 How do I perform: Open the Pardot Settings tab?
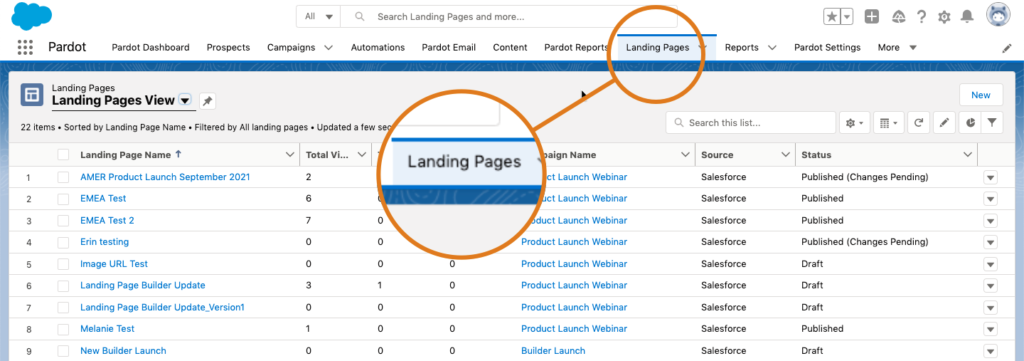pyautogui.click(x=827, y=48)
